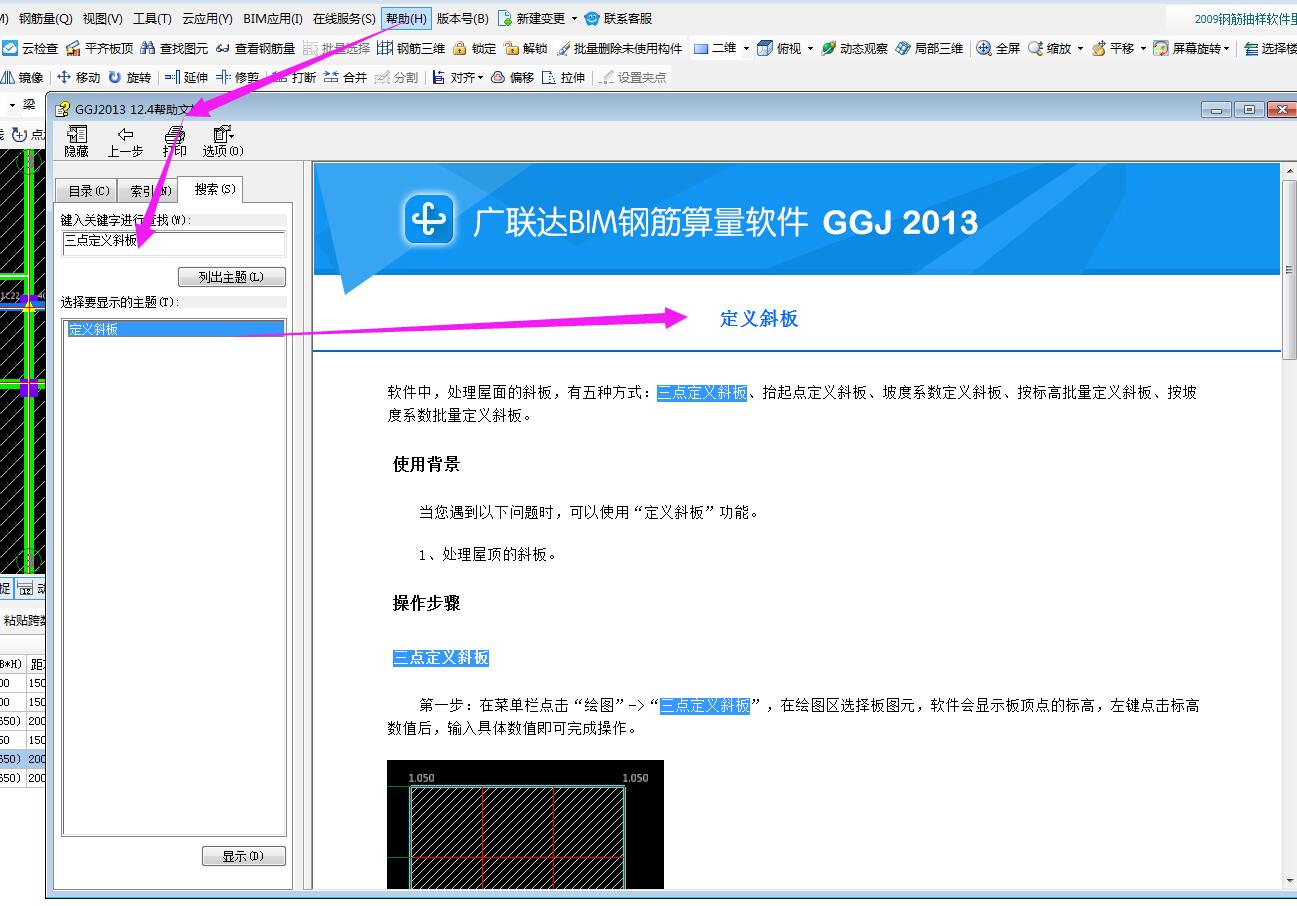Click the 偏移 offset tool

pyautogui.click(x=512, y=77)
